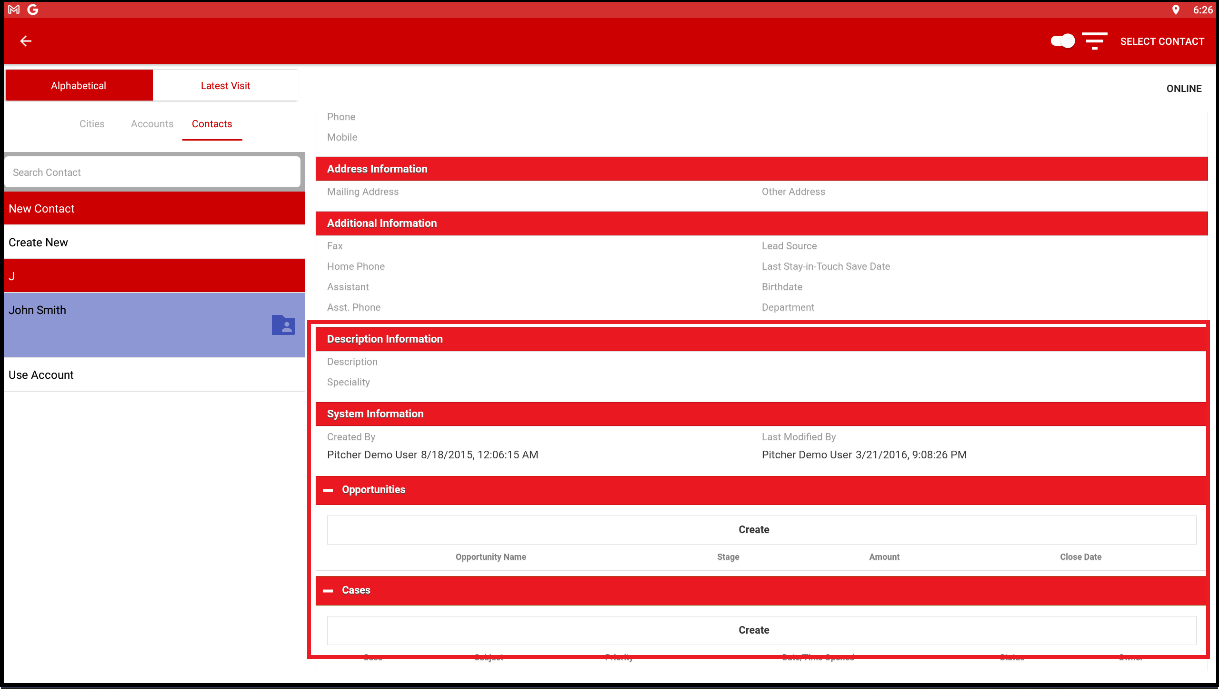Click Create under the Opportunities section

[x=754, y=529]
